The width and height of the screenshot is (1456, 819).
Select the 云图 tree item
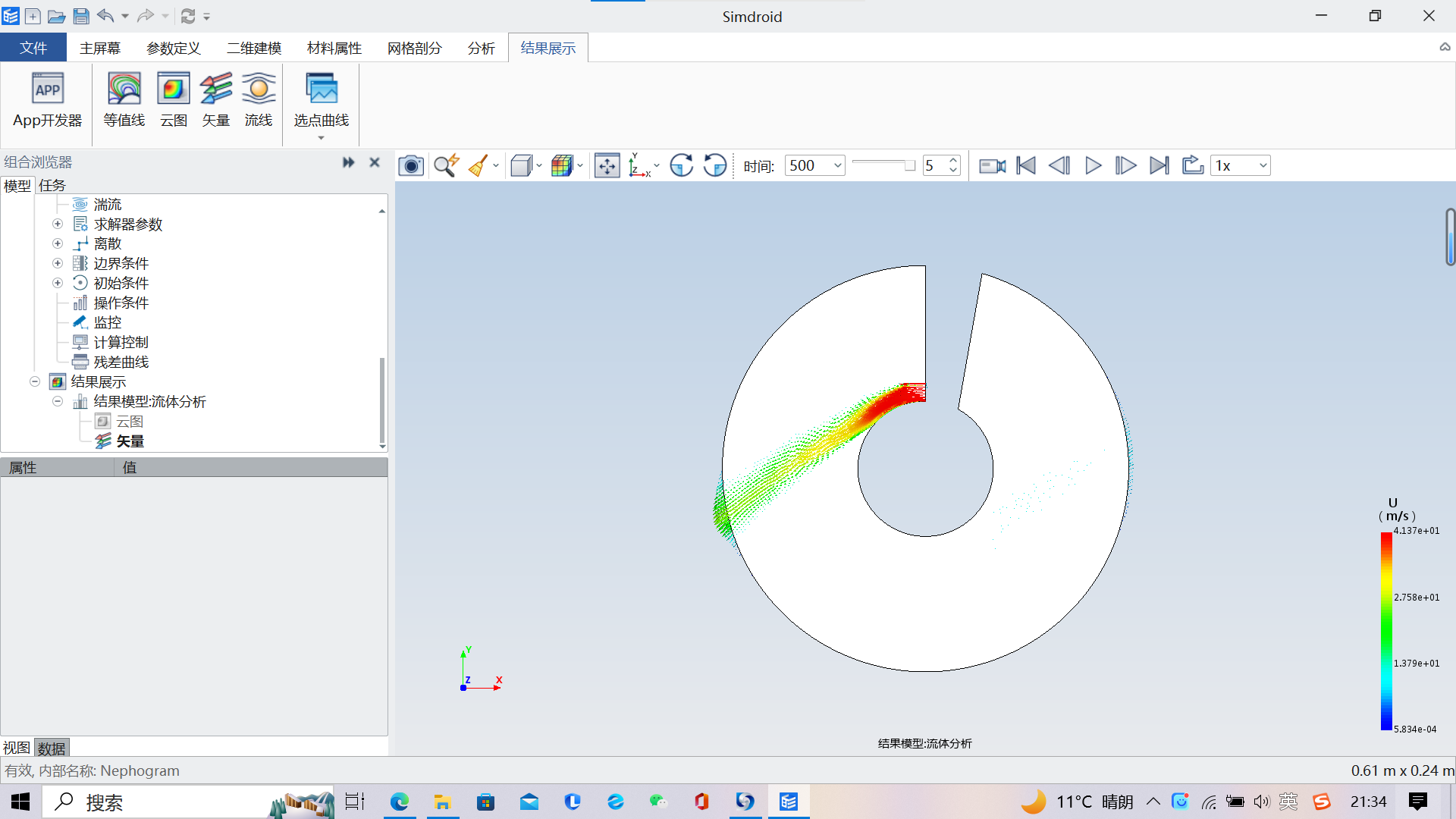130,421
